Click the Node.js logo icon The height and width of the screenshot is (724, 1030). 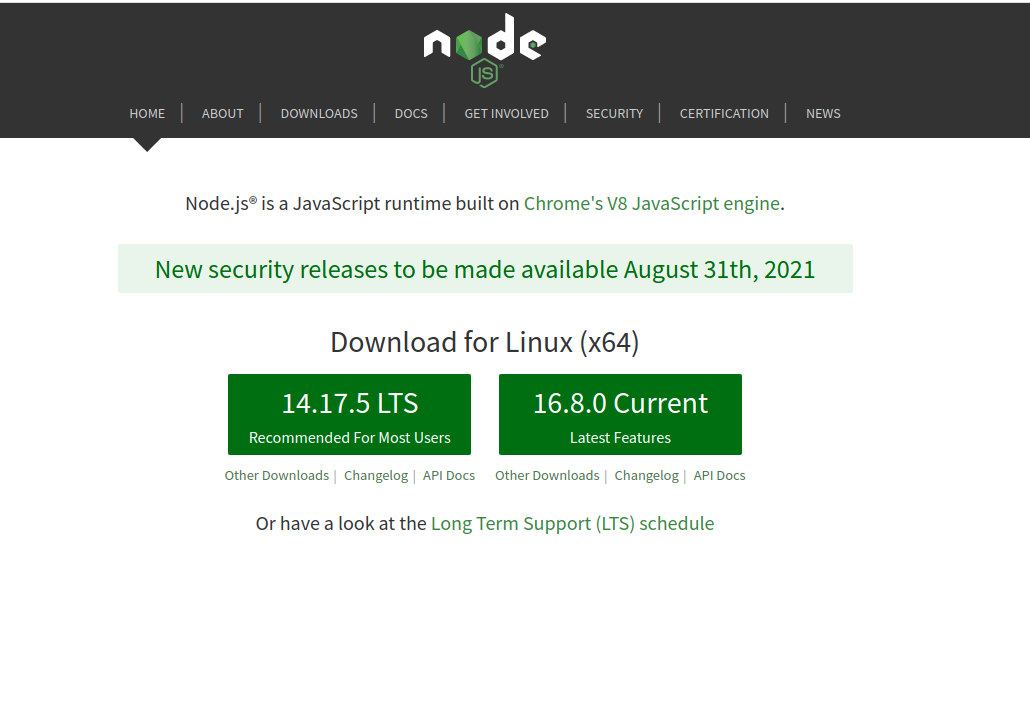[484, 50]
